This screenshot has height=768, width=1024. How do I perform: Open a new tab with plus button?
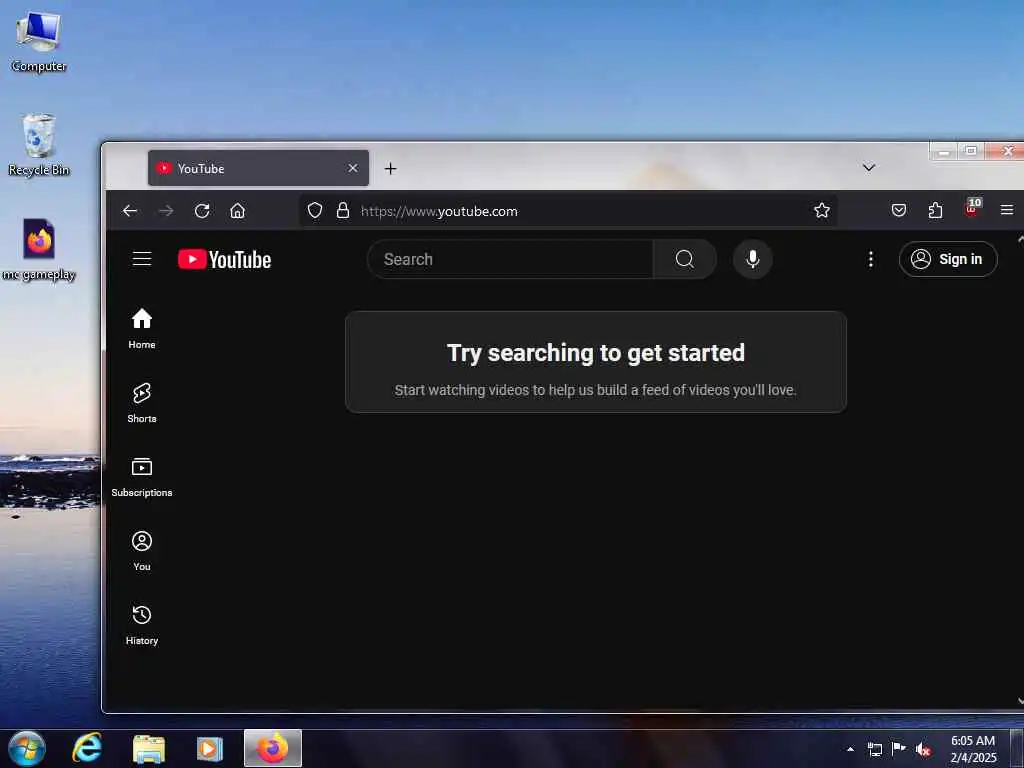click(x=391, y=168)
